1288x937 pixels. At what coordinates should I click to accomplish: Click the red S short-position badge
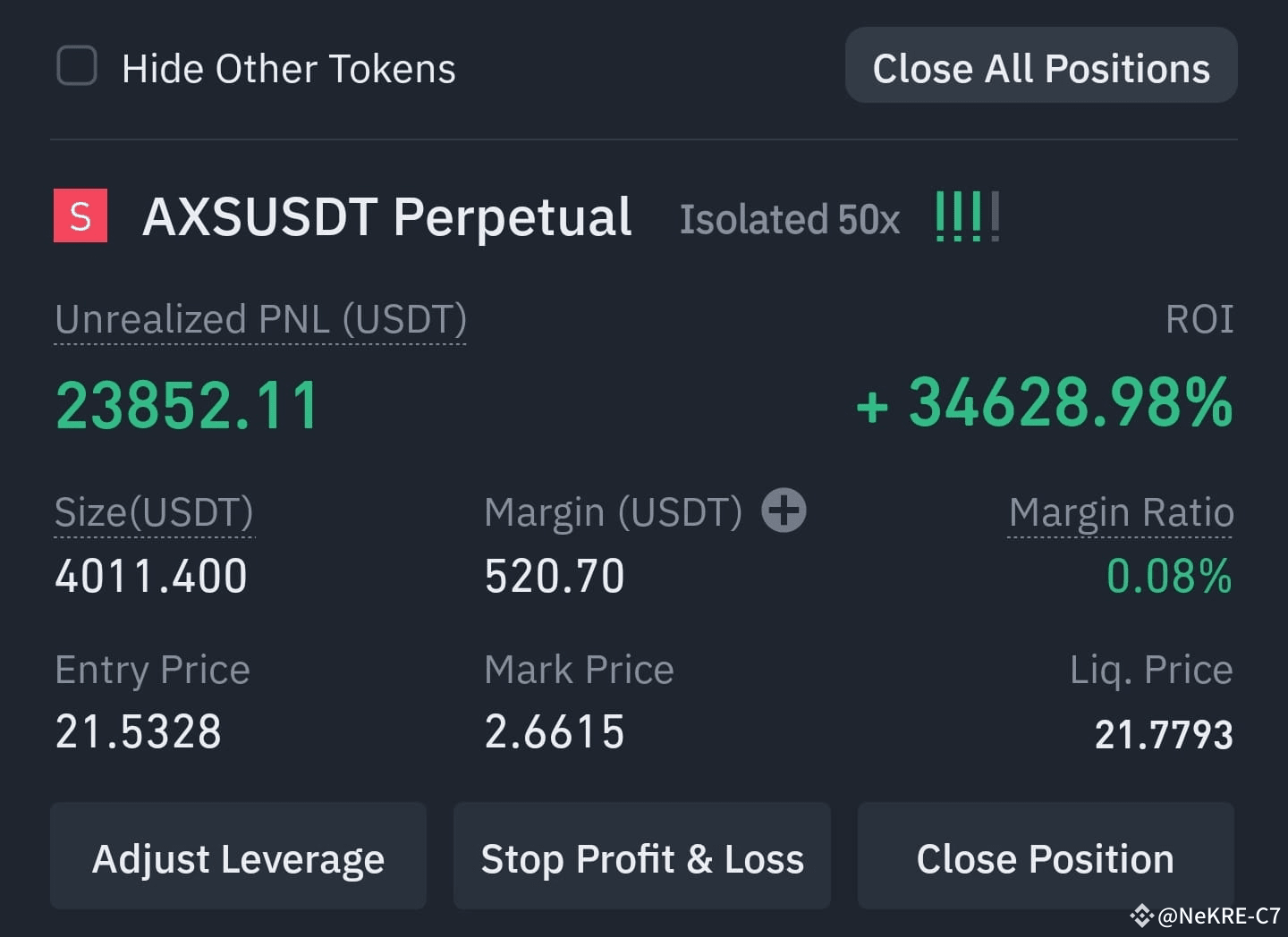pos(80,215)
